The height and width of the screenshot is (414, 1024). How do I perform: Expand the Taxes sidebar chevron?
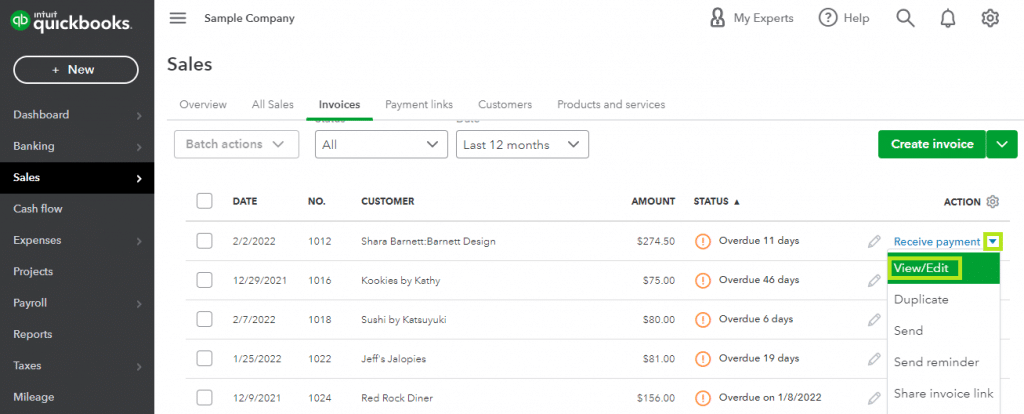coord(139,367)
